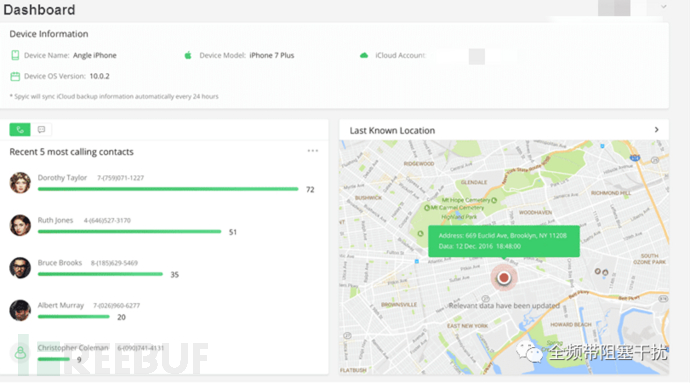Select the Ruth Jones contact name
The height and width of the screenshot is (383, 690).
pos(55,220)
